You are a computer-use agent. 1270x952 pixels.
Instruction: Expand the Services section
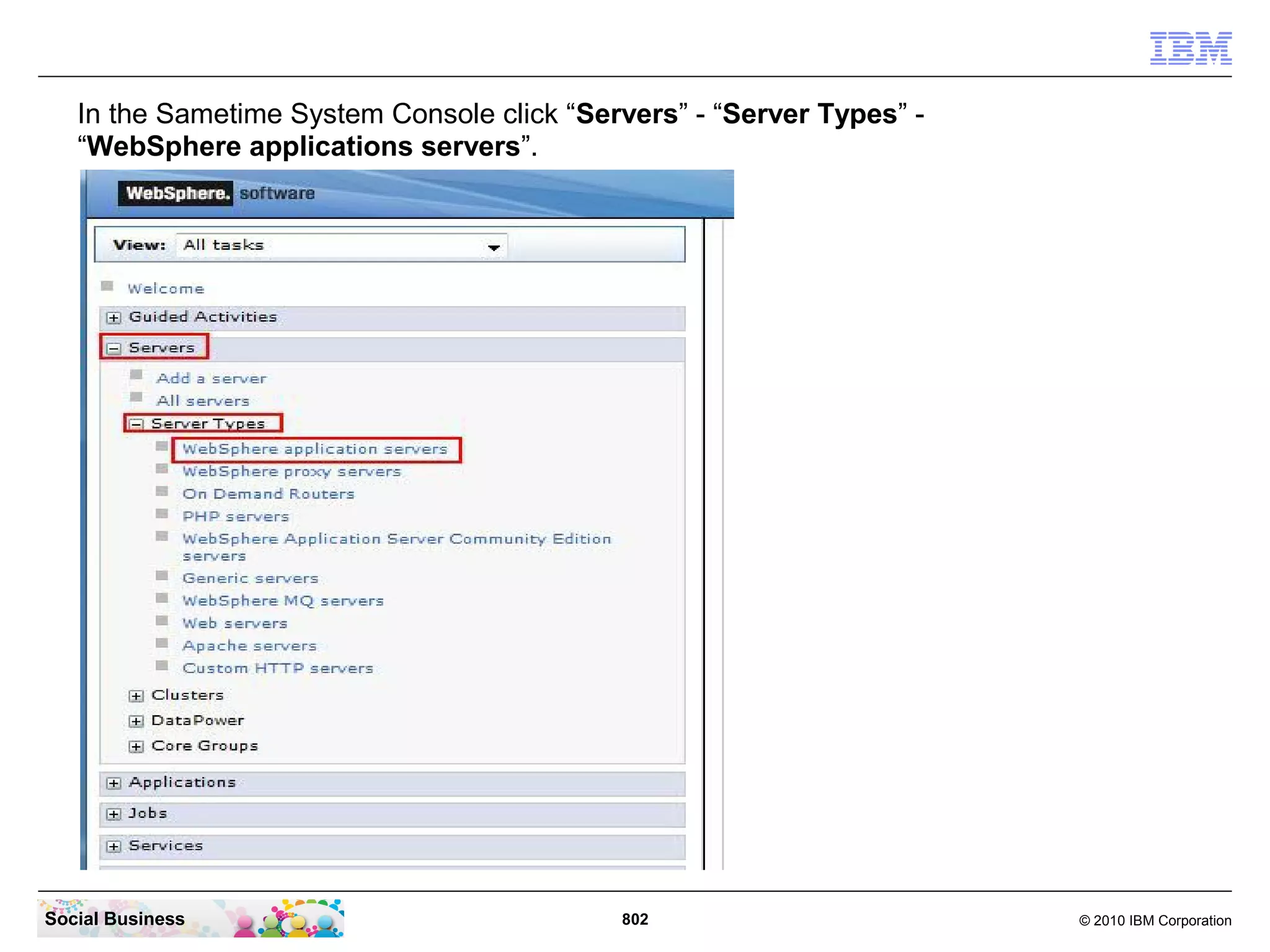click(x=113, y=847)
